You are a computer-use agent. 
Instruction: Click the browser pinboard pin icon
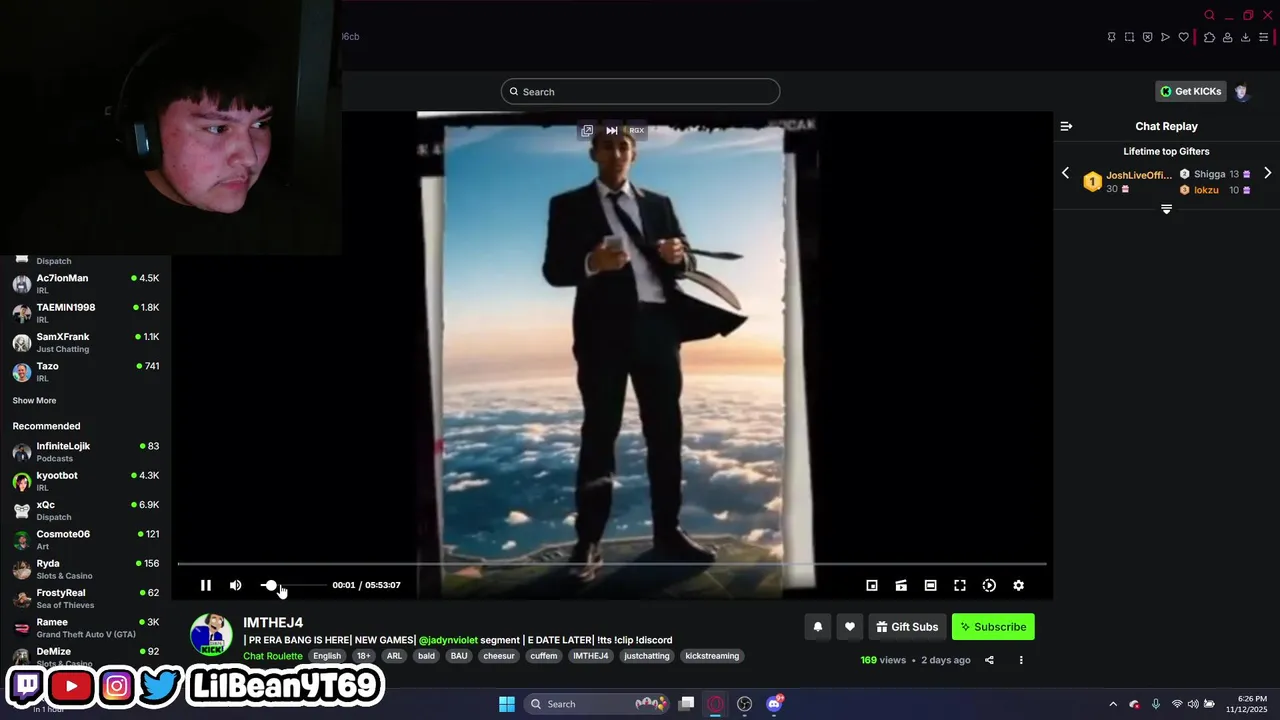1111,37
